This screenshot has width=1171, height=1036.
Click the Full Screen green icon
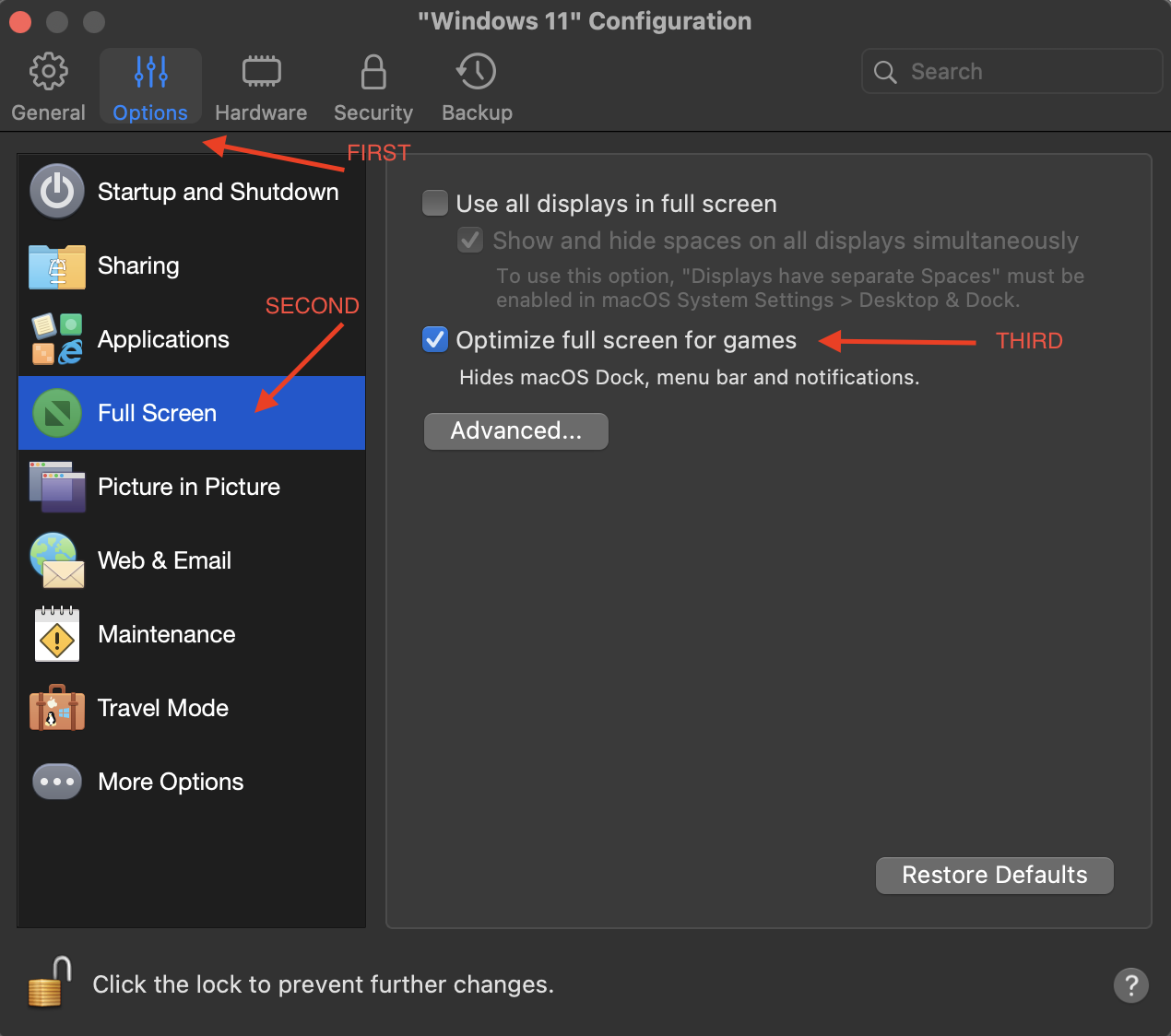point(57,413)
